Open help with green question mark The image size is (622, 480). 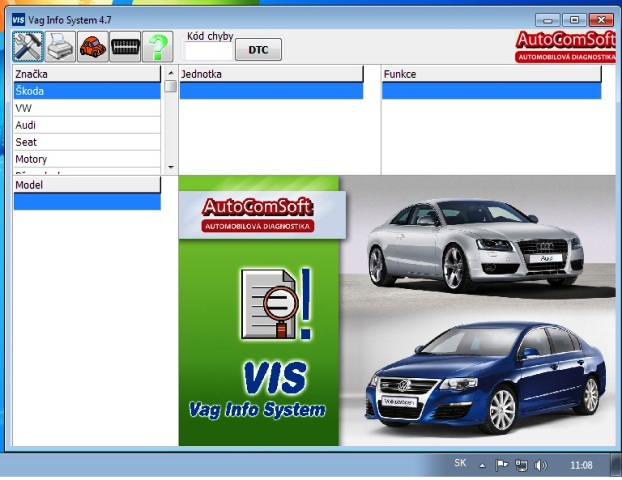pos(157,47)
